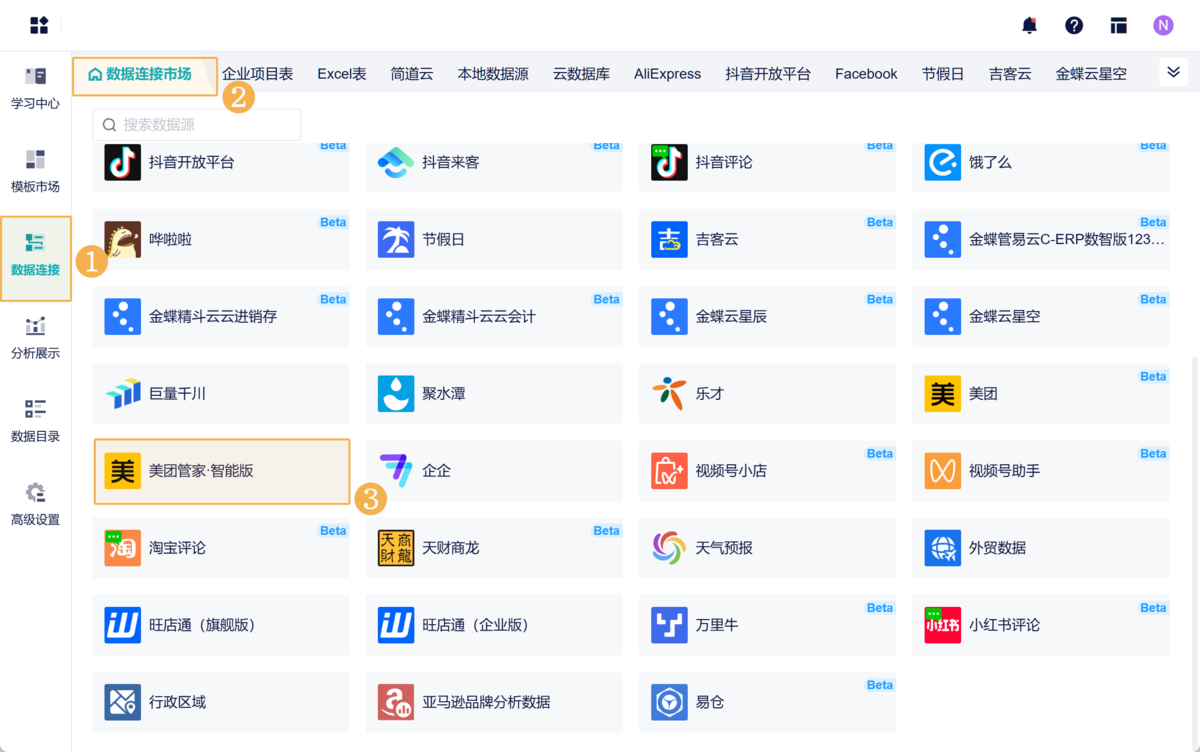Click the 行政区域 map icon

(x=123, y=702)
